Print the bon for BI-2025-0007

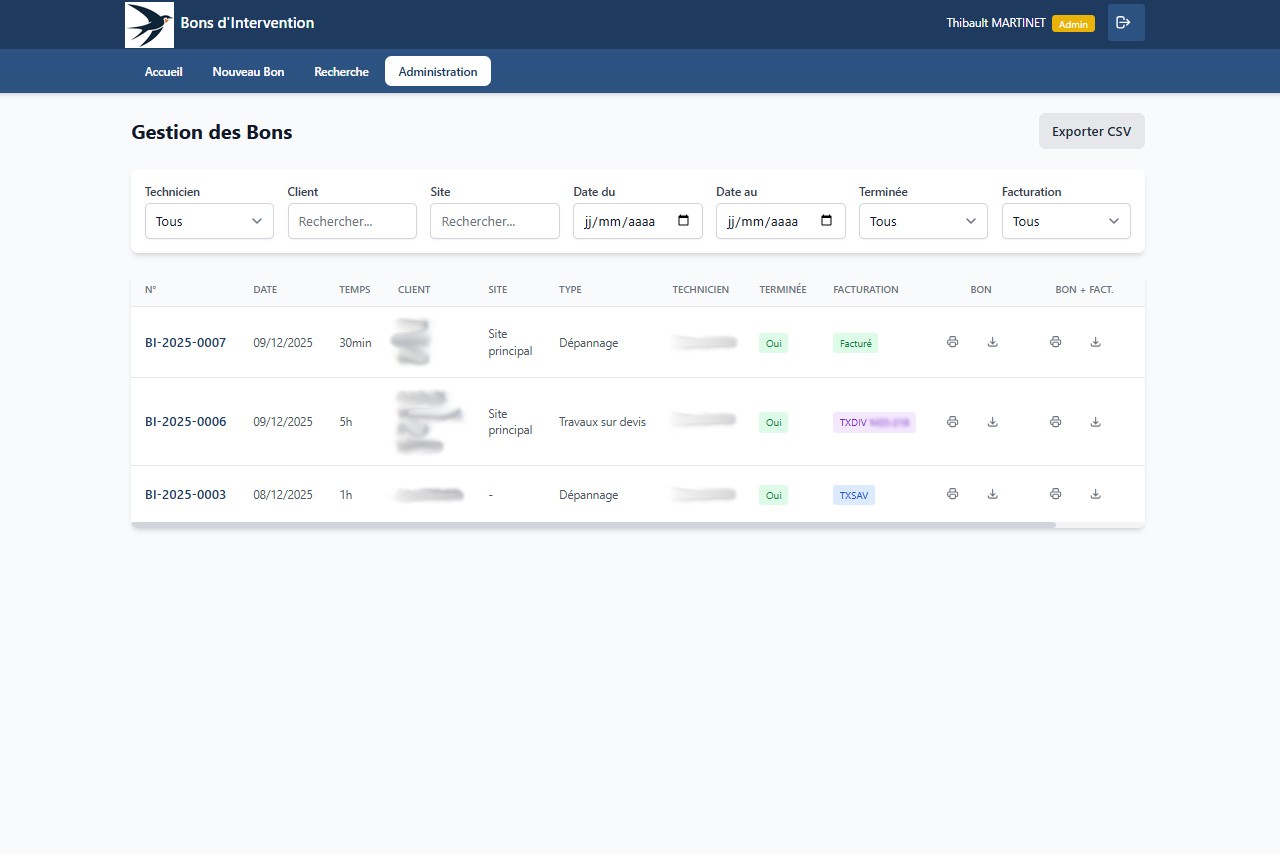(952, 342)
